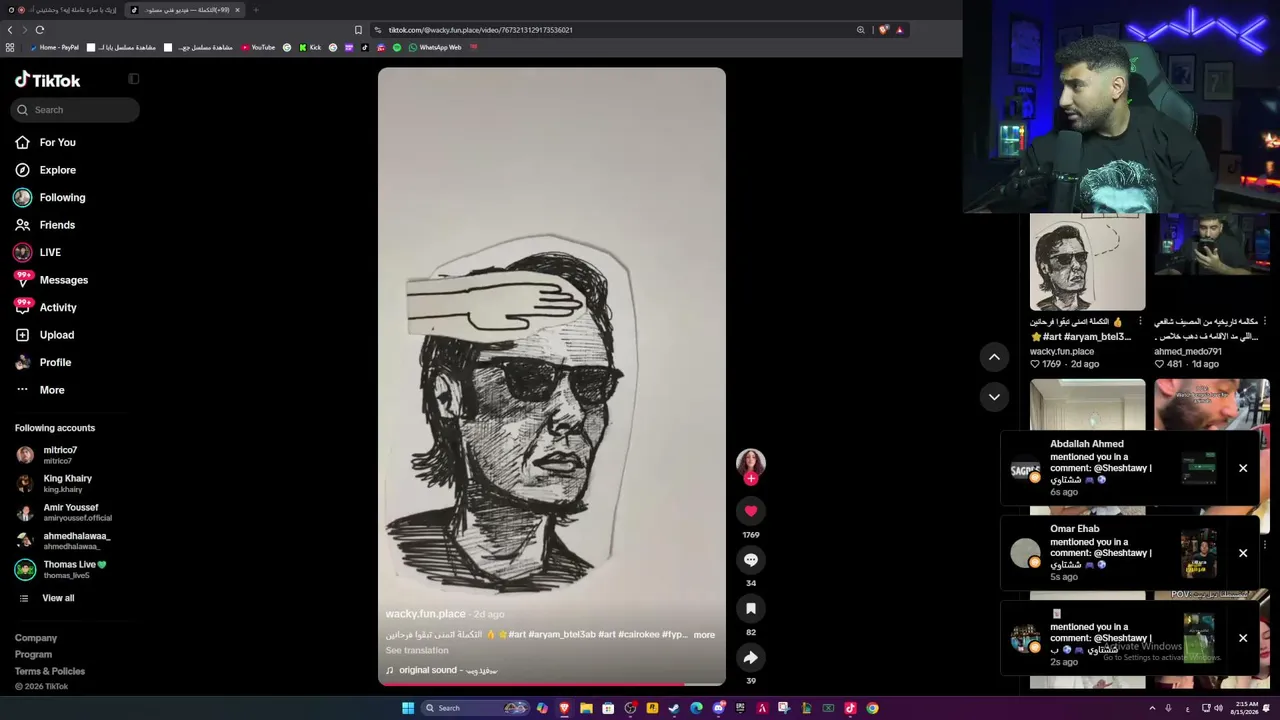
Task: Click the browser back button
Action: click(11, 30)
